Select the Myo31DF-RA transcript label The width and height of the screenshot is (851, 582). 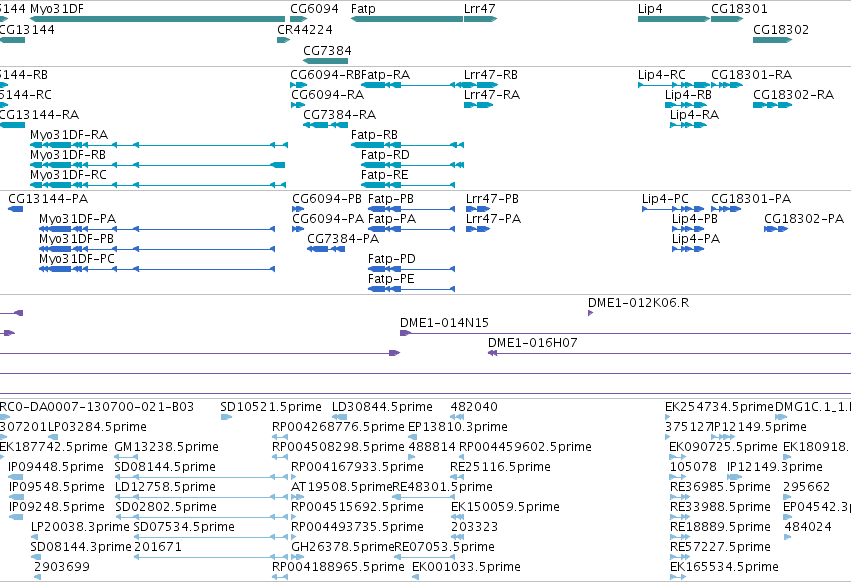(x=69, y=135)
